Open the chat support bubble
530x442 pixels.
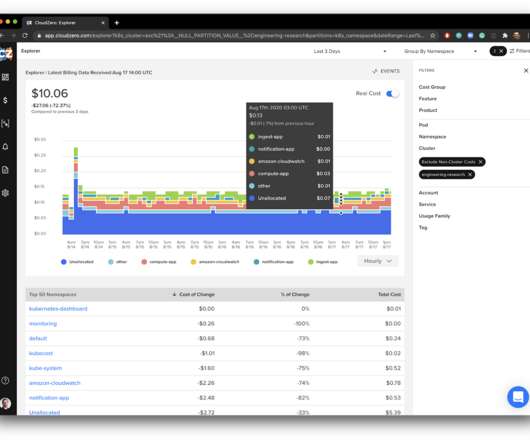coord(518,397)
